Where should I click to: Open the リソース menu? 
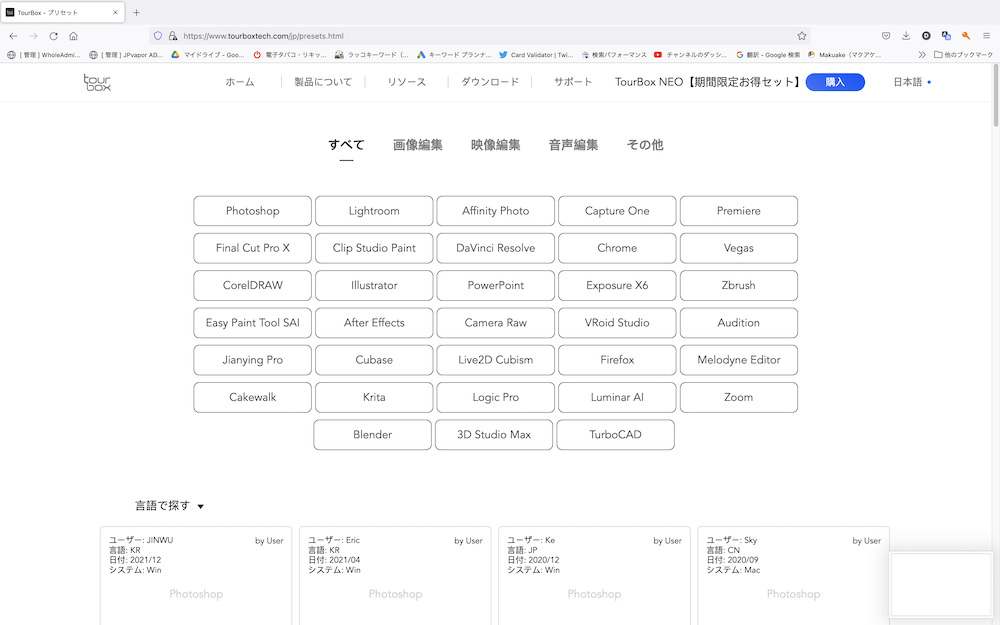click(406, 82)
